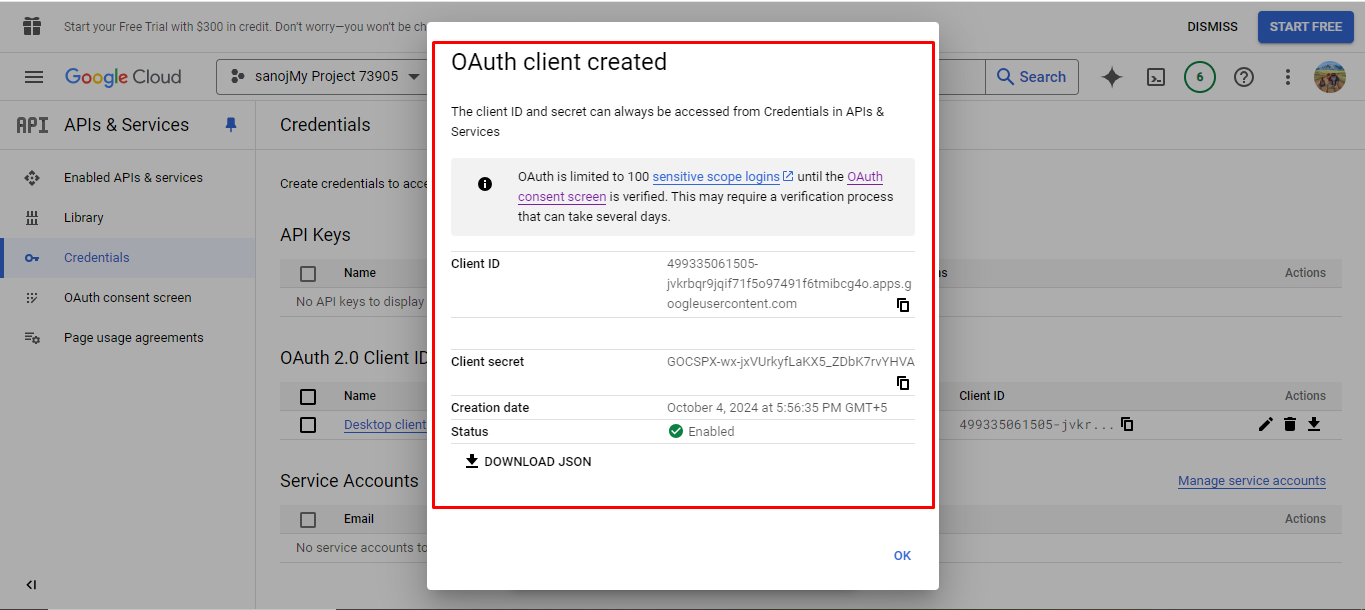1365x610 pixels.
Task: Click the OAuth consent screen sidebar icon
Action: tap(32, 297)
